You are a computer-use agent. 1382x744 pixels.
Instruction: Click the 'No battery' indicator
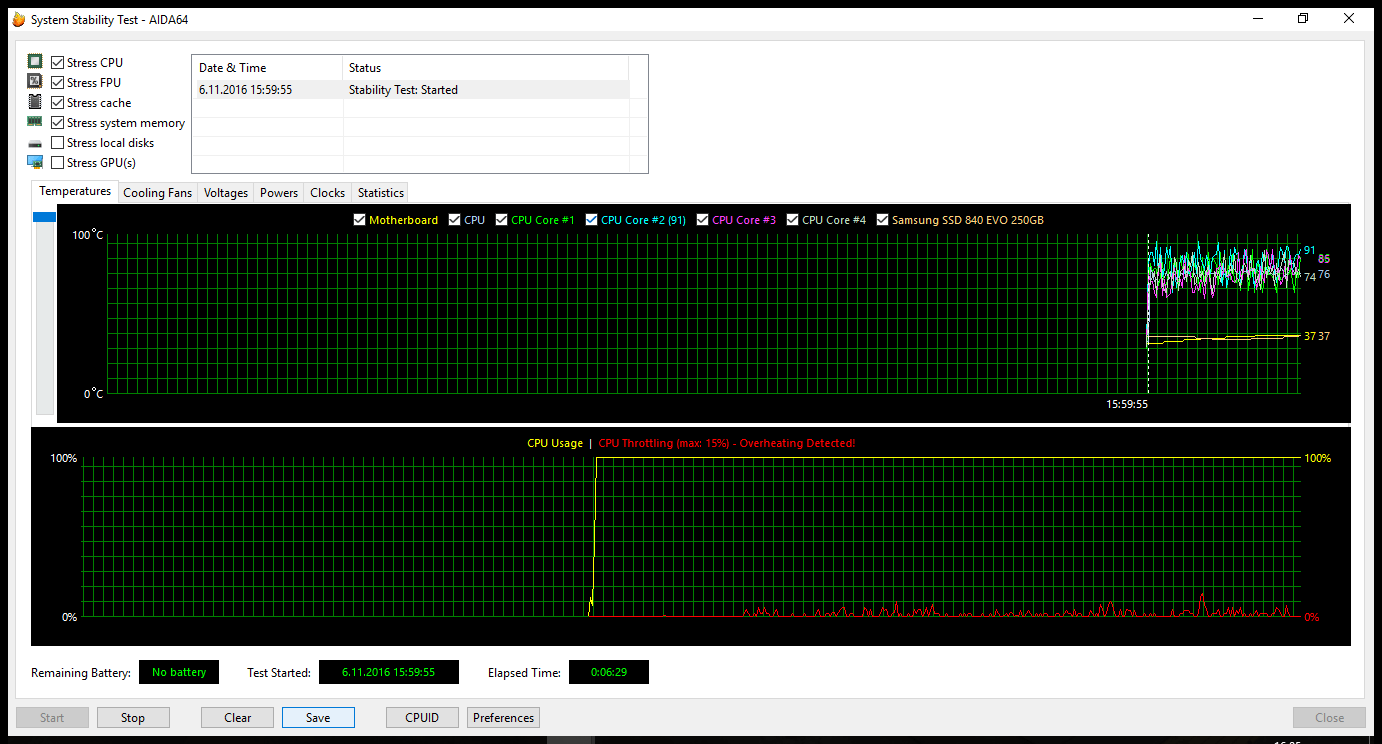[x=179, y=672]
